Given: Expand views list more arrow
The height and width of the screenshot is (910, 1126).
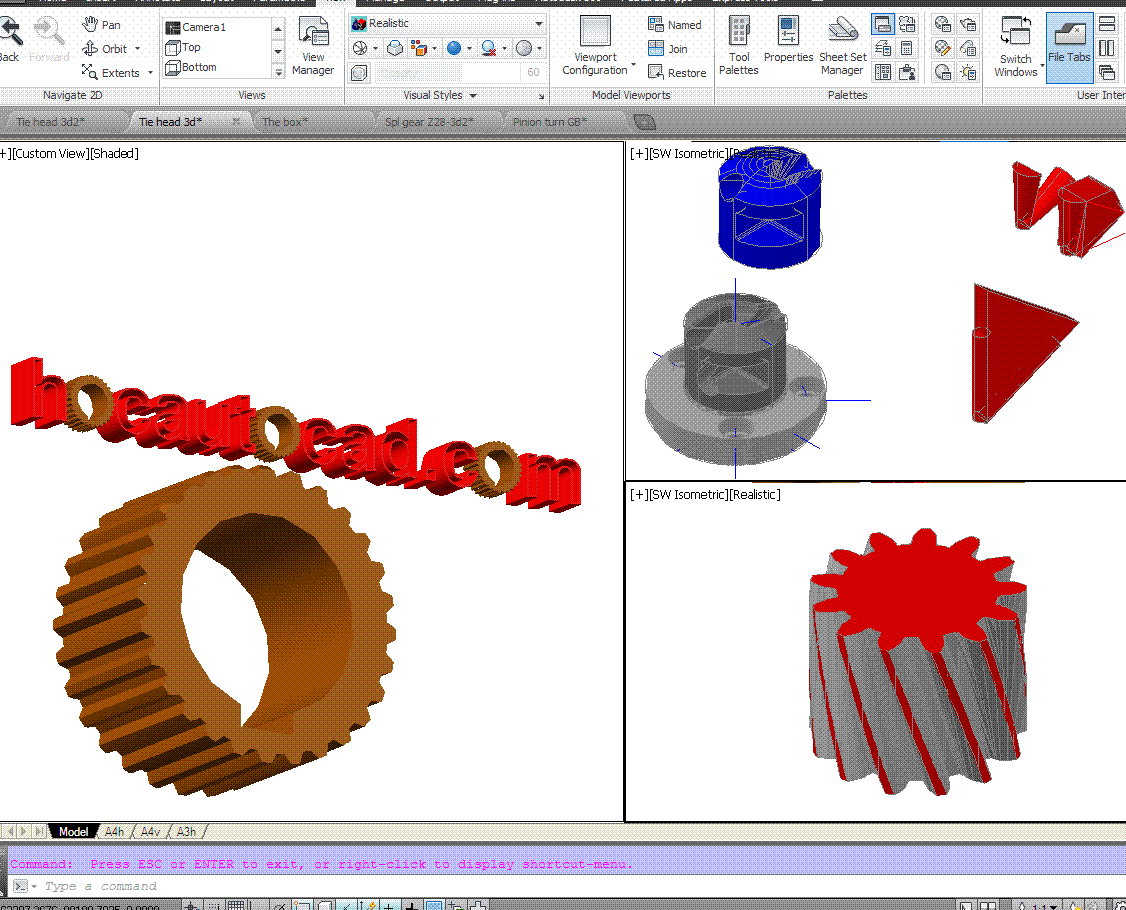Looking at the screenshot, I should [279, 72].
